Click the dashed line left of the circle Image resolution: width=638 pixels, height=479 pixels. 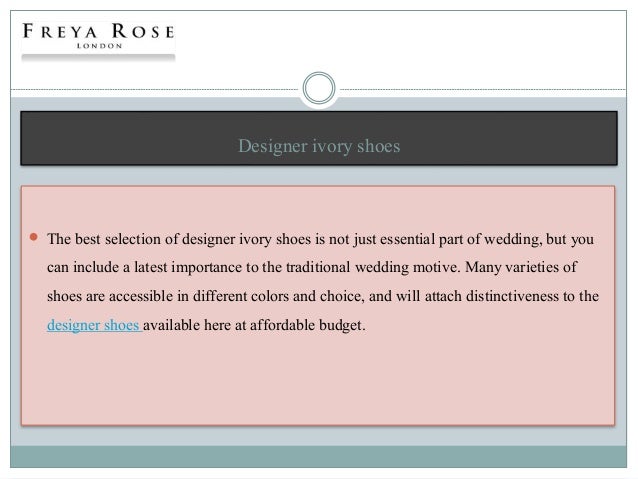coord(150,87)
